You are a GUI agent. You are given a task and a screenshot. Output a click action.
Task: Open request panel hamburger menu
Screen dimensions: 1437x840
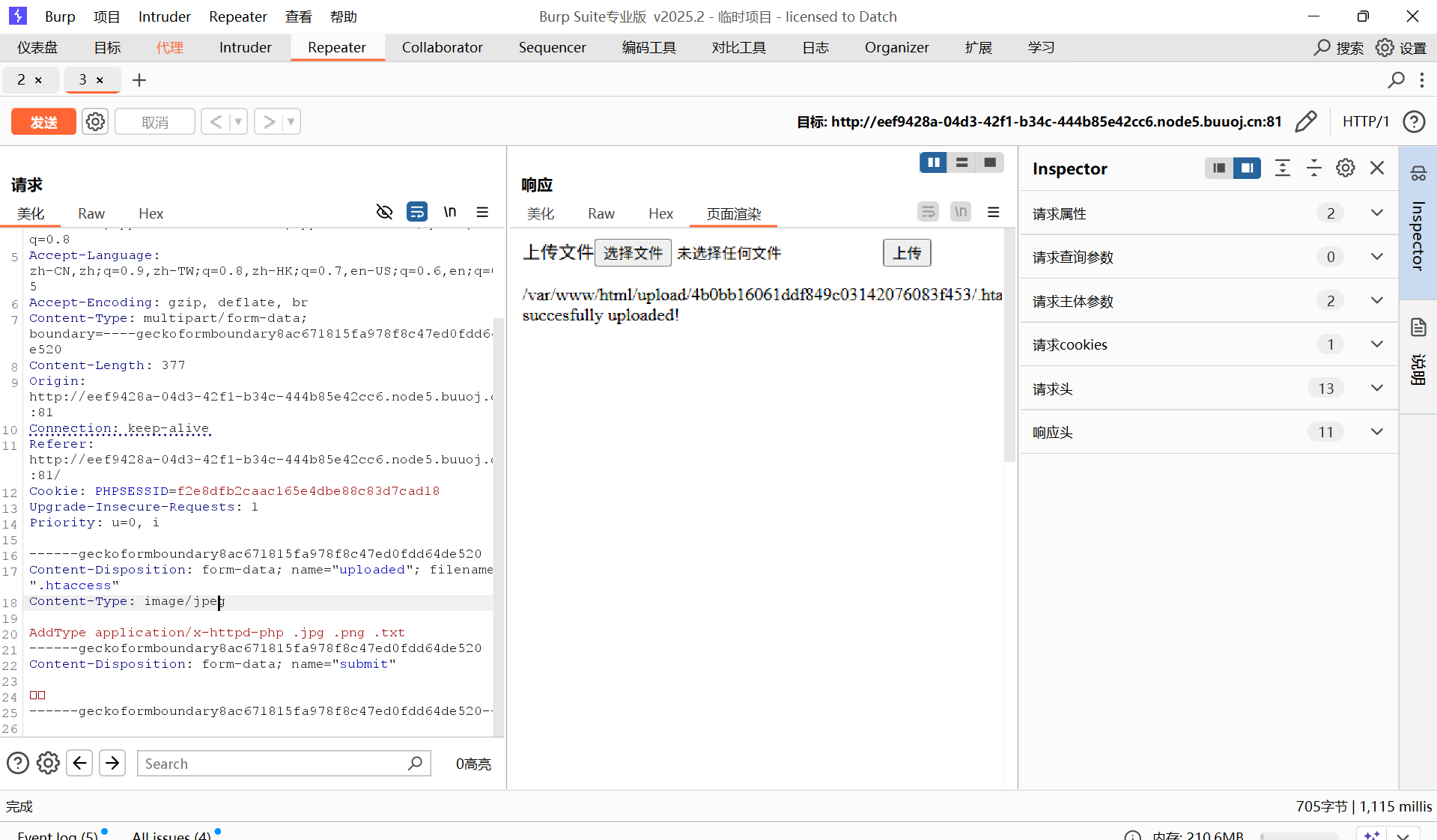[483, 212]
